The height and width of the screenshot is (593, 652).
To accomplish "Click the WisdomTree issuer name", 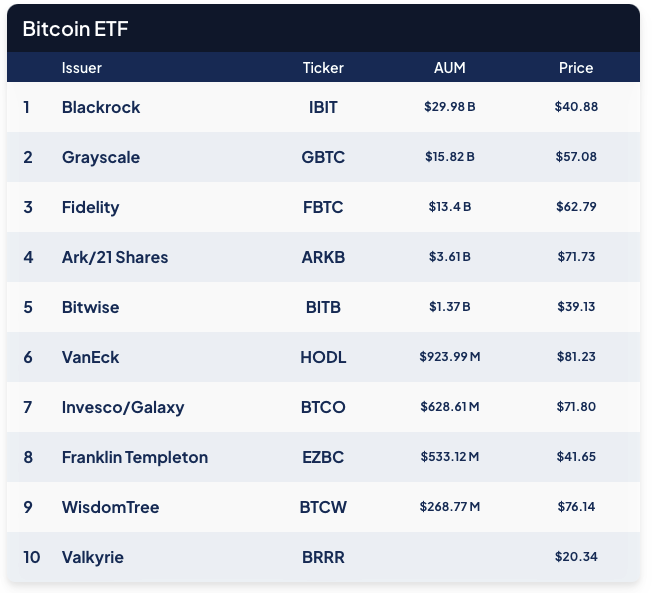I will pyautogui.click(x=110, y=507).
